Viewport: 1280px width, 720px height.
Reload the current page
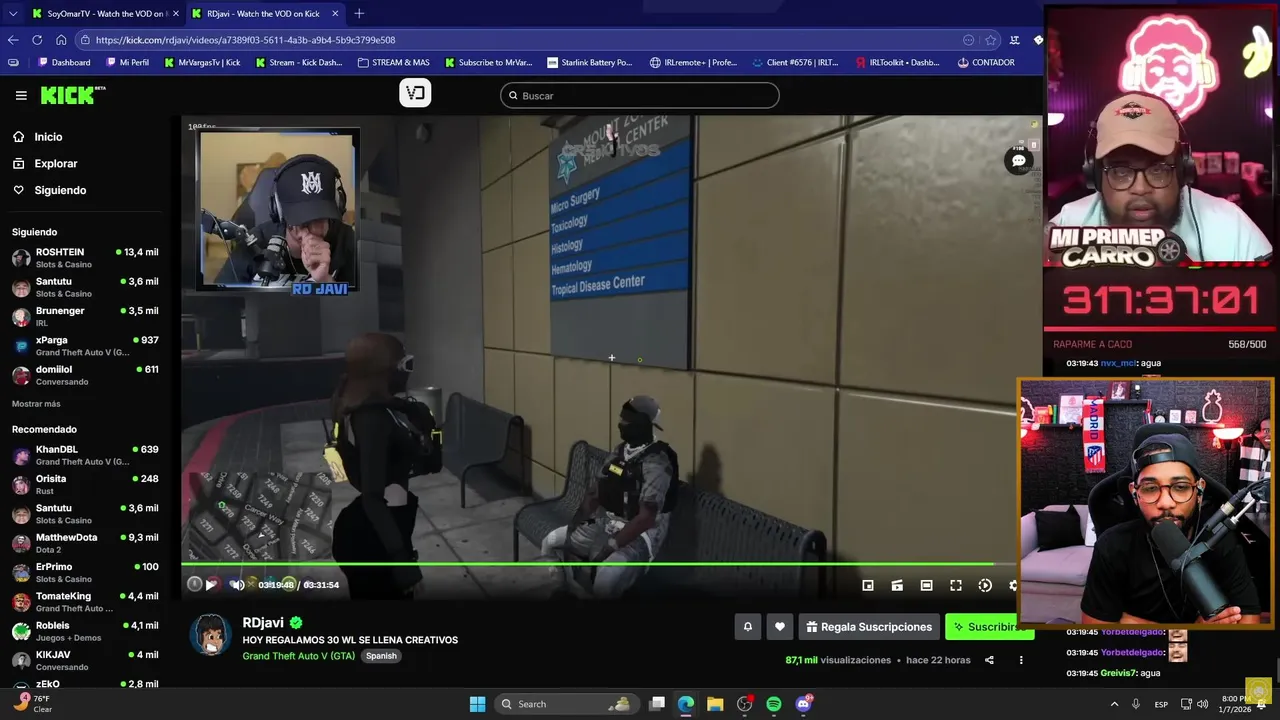(37, 40)
